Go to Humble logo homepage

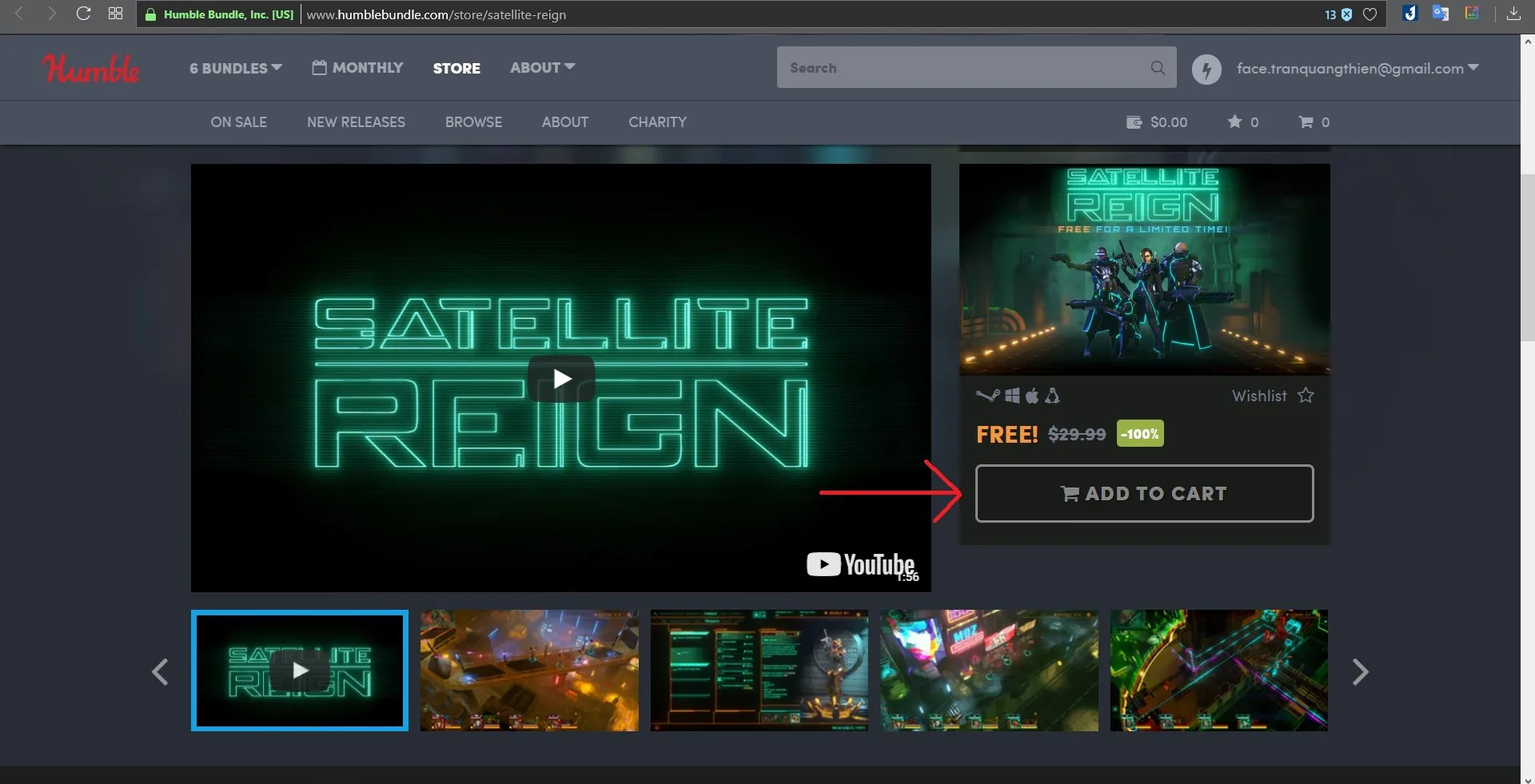point(90,69)
